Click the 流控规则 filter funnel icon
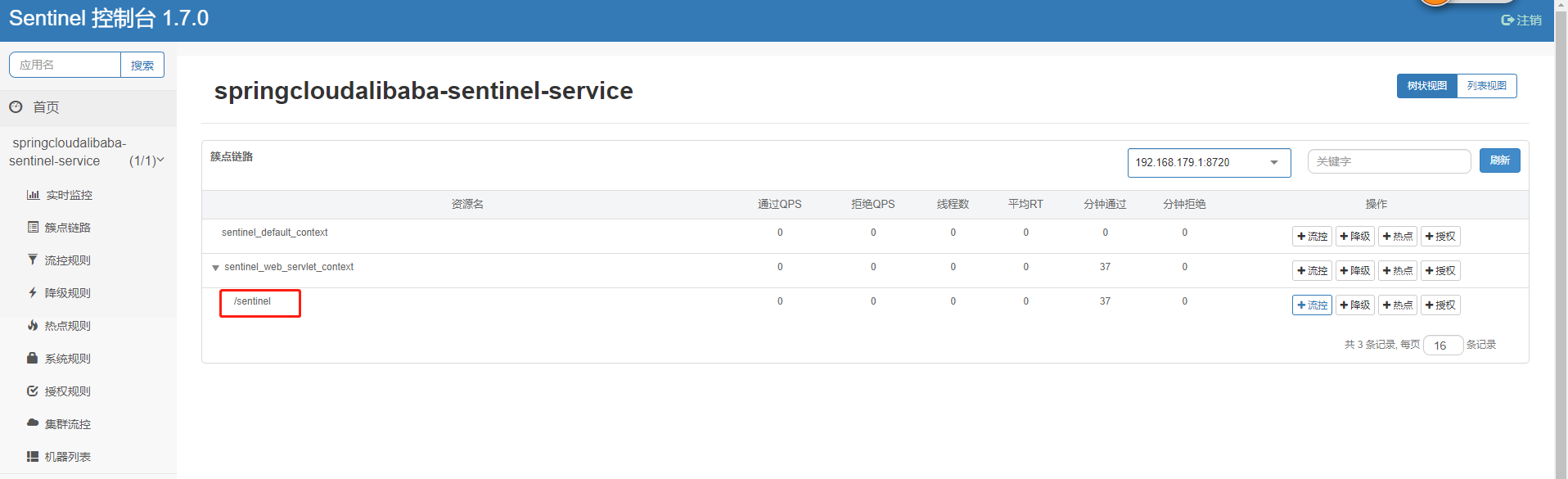The width and height of the screenshot is (1568, 479). click(33, 260)
